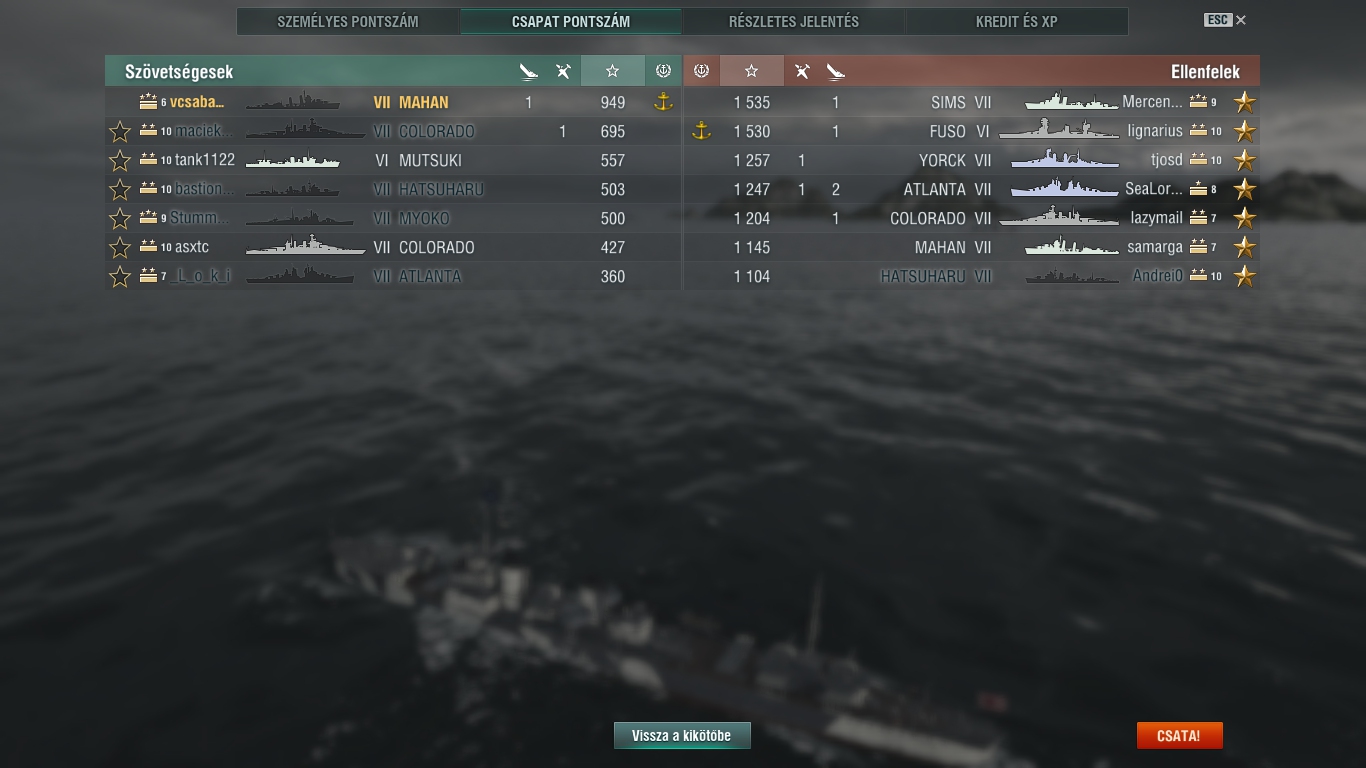Sort enemies by aircraft shot down icon
The width and height of the screenshot is (1366, 768).
pyautogui.click(x=802, y=71)
